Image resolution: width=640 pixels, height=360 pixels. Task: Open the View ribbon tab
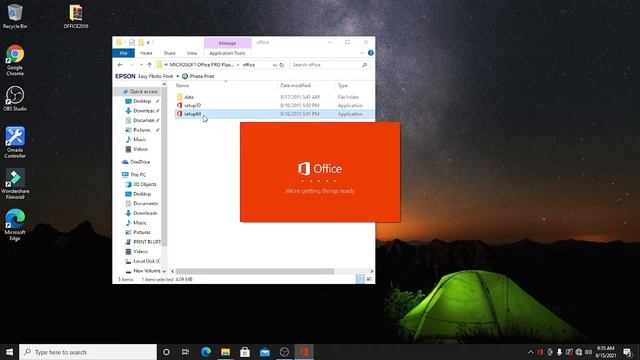point(192,53)
